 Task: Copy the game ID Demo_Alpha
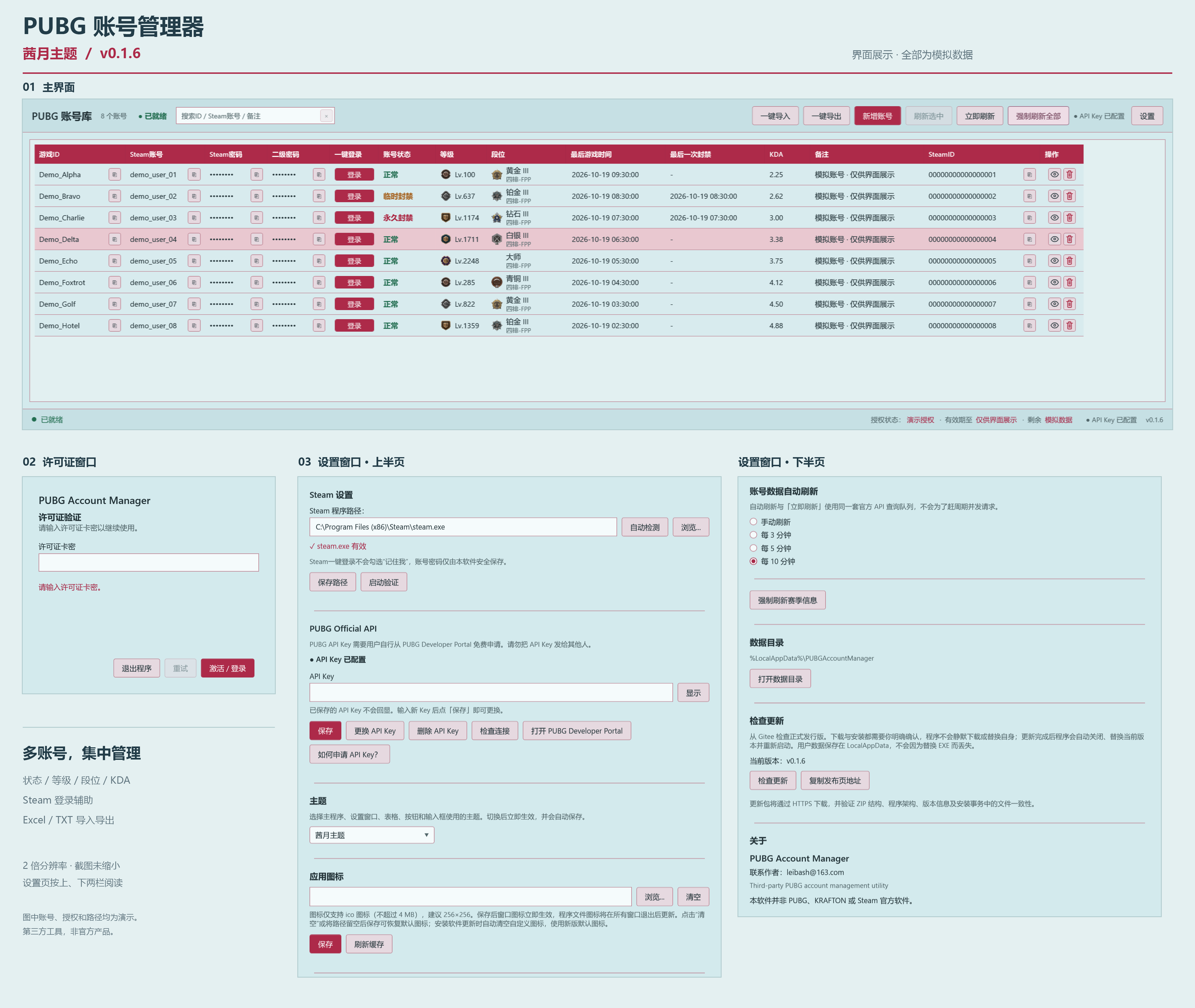[x=114, y=174]
